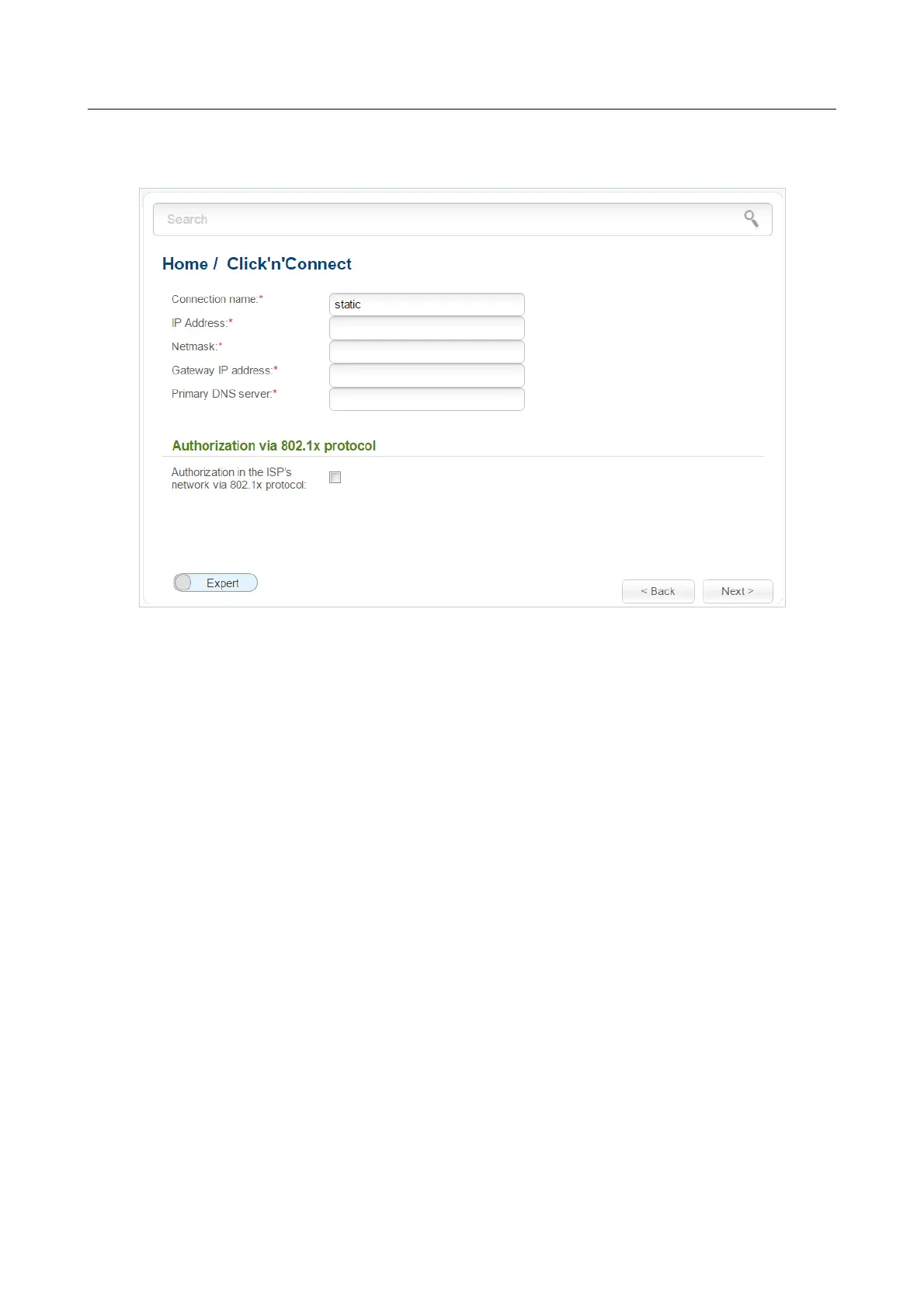Screen dimensions: 924x1308
Task: Focus the Search field
Action: (x=462, y=219)
